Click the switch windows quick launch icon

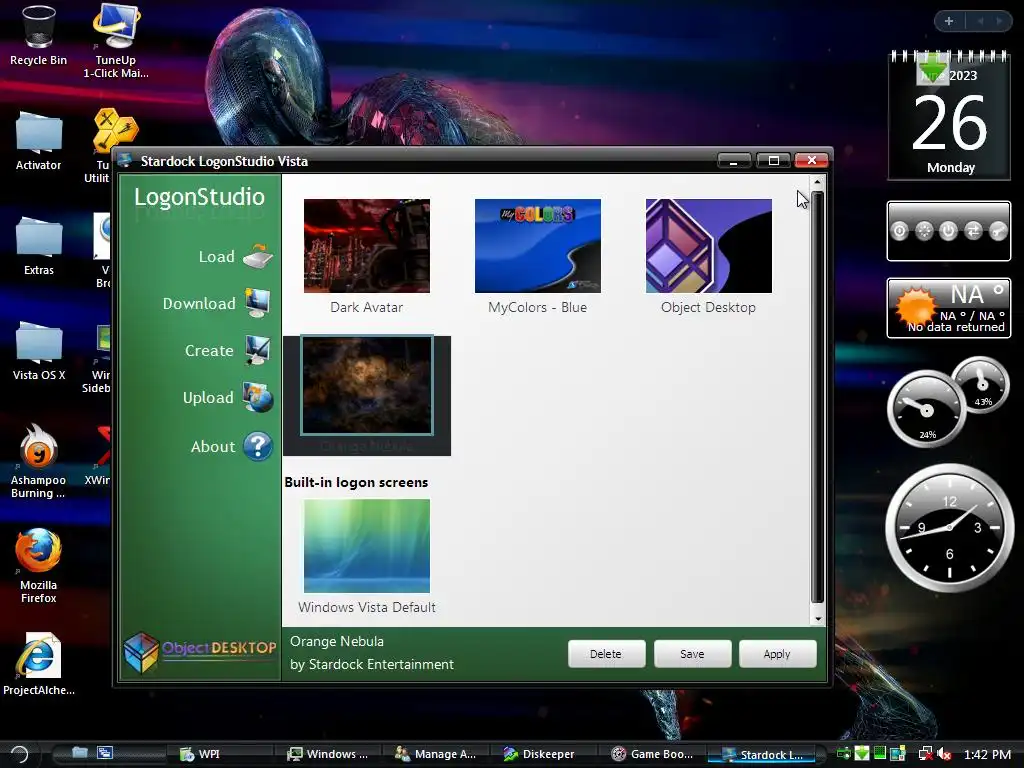(105, 753)
